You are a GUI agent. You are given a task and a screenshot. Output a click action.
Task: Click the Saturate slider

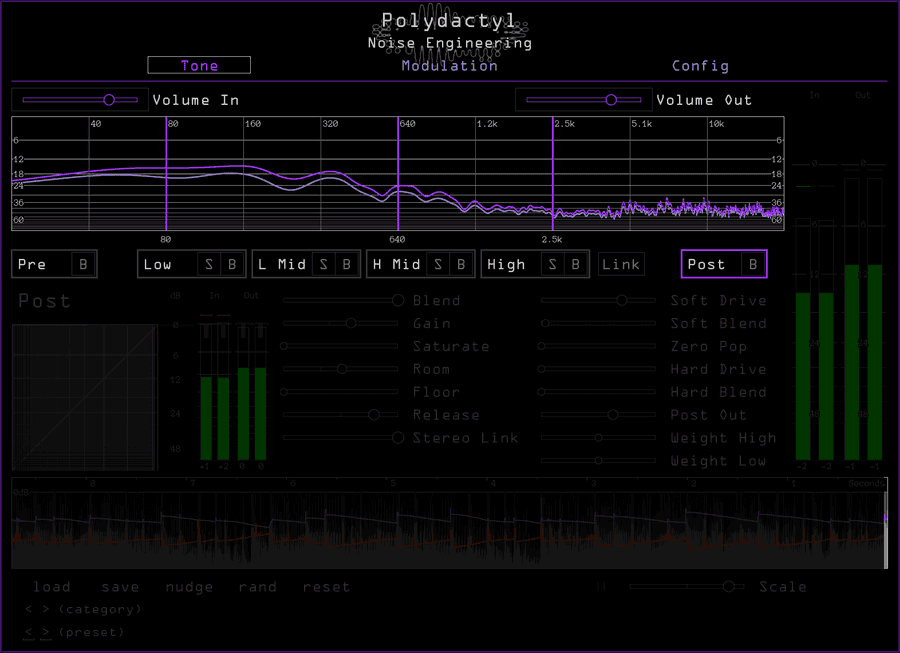[x=341, y=346]
